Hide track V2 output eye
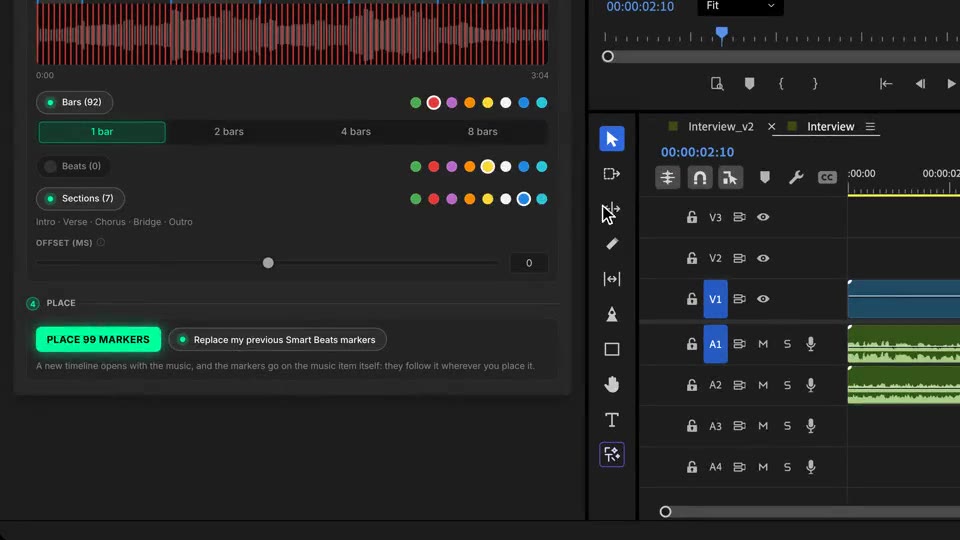Image resolution: width=960 pixels, height=540 pixels. [763, 258]
